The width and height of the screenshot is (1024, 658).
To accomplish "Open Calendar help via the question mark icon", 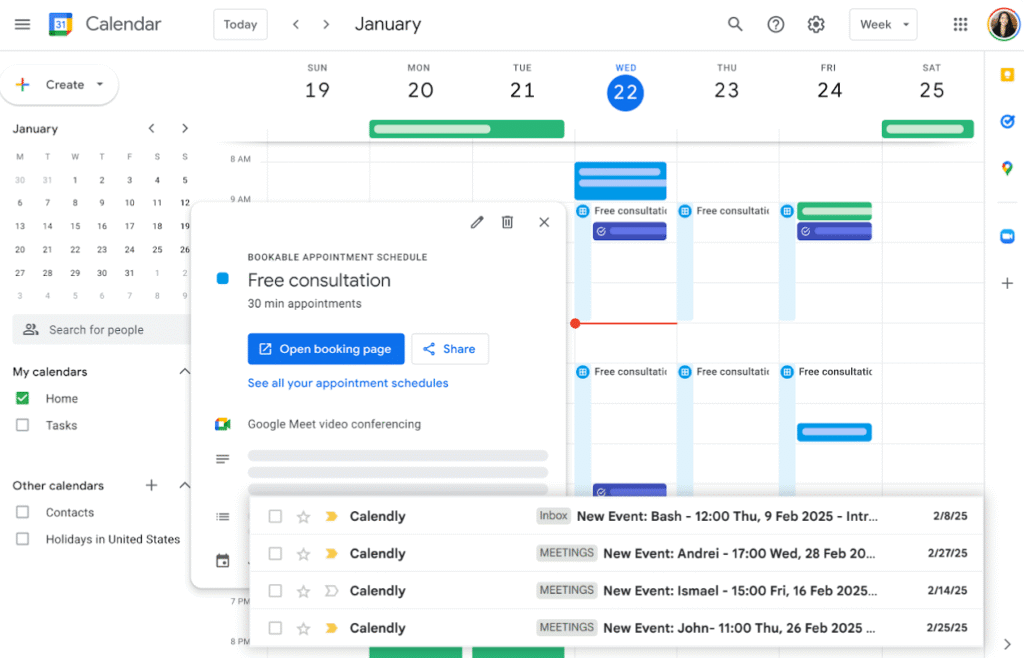I will (x=776, y=24).
